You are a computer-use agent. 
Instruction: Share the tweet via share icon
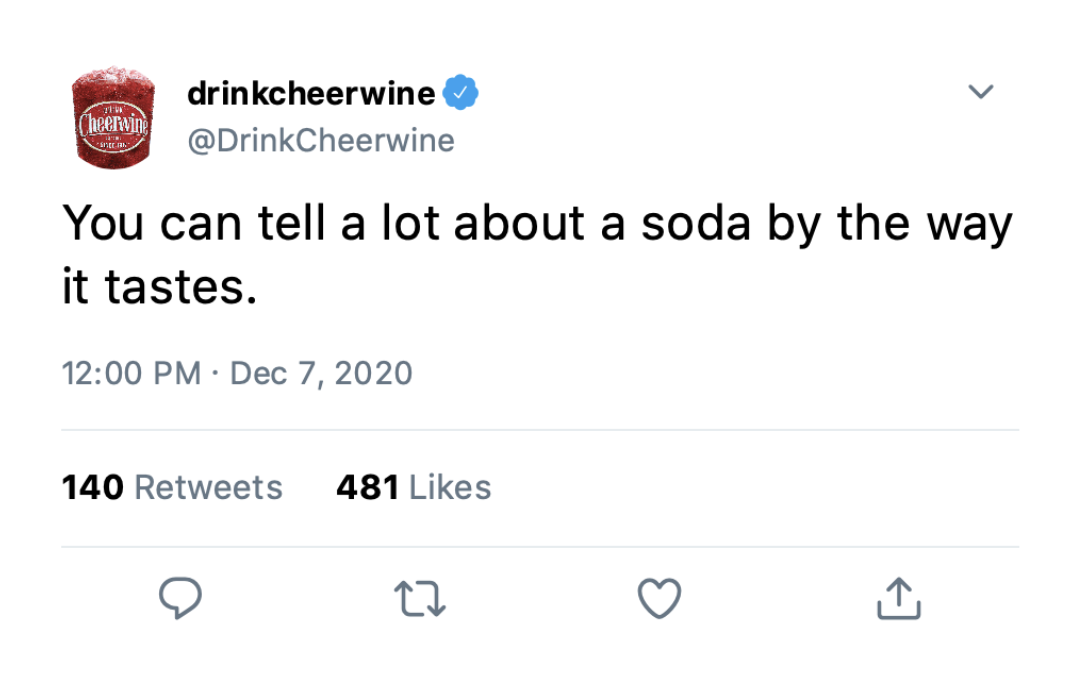(x=897, y=598)
